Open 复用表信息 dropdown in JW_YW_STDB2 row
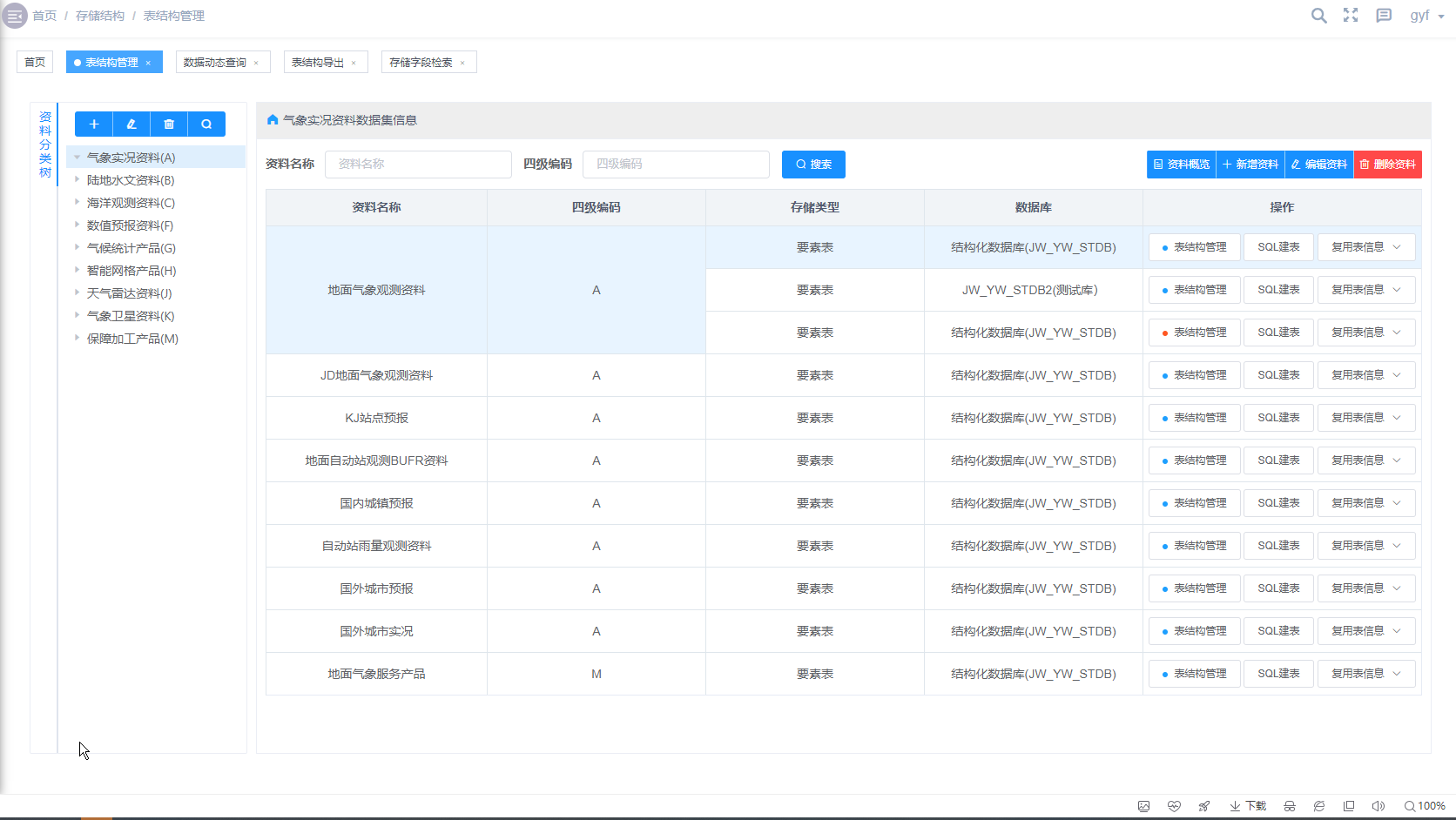This screenshot has height=820, width=1456. pyautogui.click(x=1366, y=290)
